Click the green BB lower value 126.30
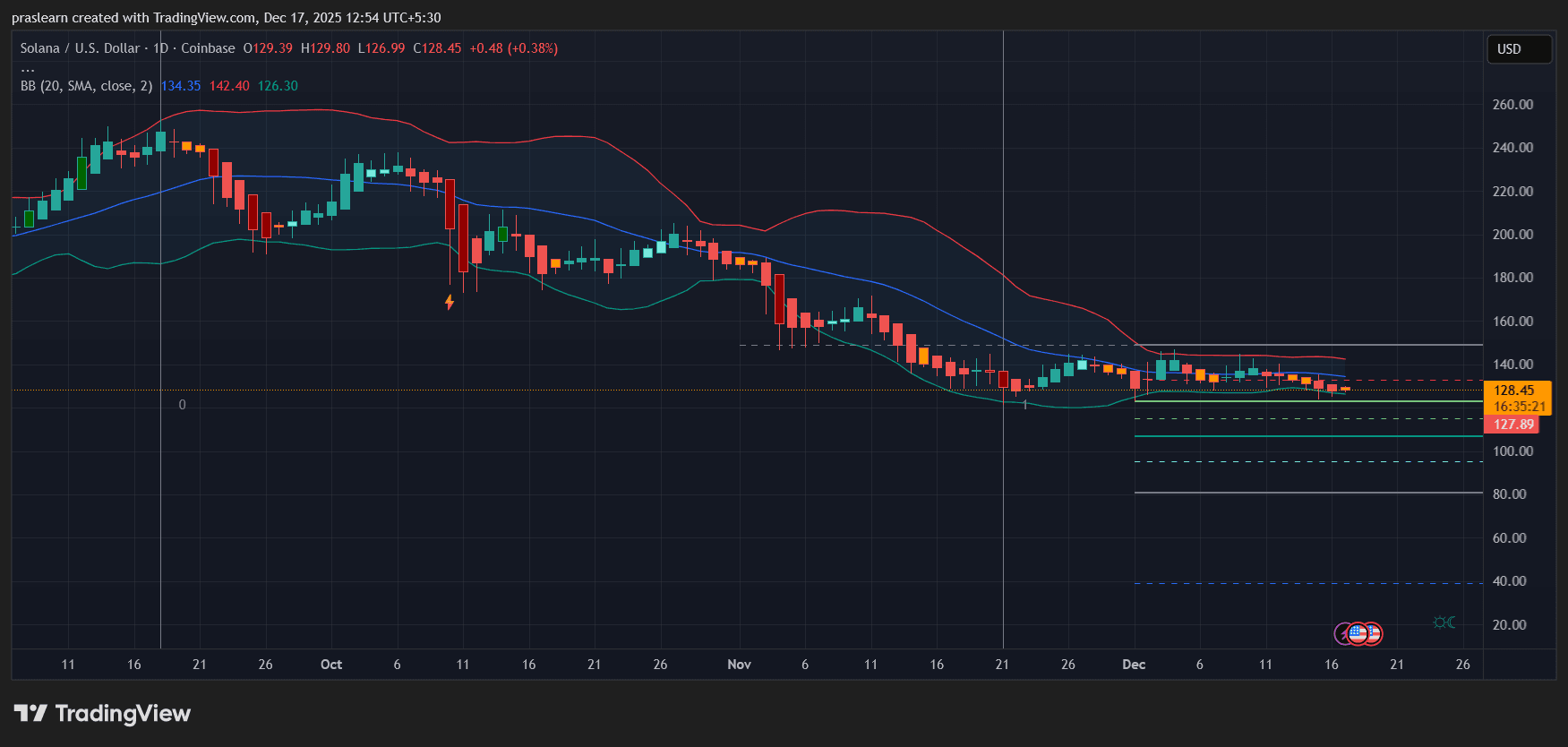The width and height of the screenshot is (1568, 747). tap(278, 86)
